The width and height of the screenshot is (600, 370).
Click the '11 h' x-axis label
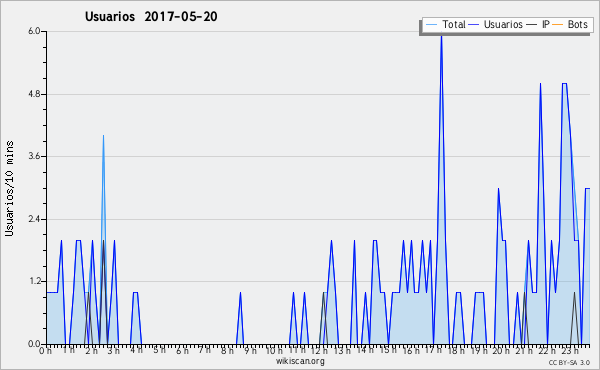[297, 350]
